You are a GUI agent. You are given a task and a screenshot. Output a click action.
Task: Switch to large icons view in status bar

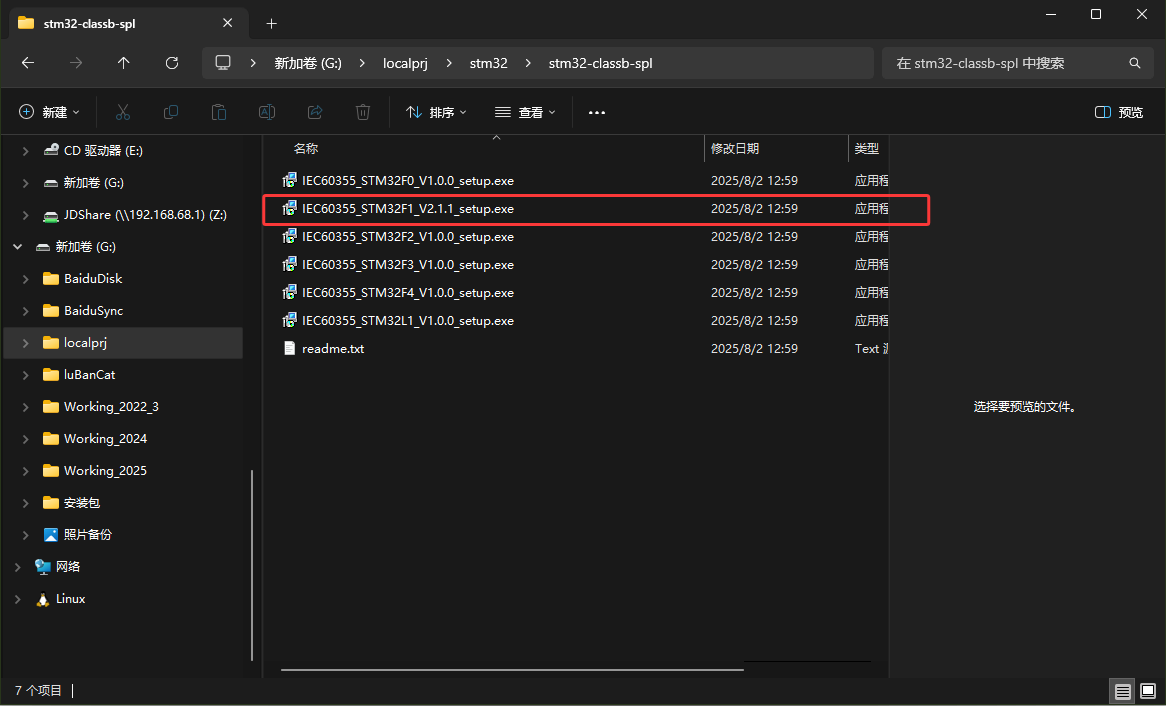[x=1148, y=692]
